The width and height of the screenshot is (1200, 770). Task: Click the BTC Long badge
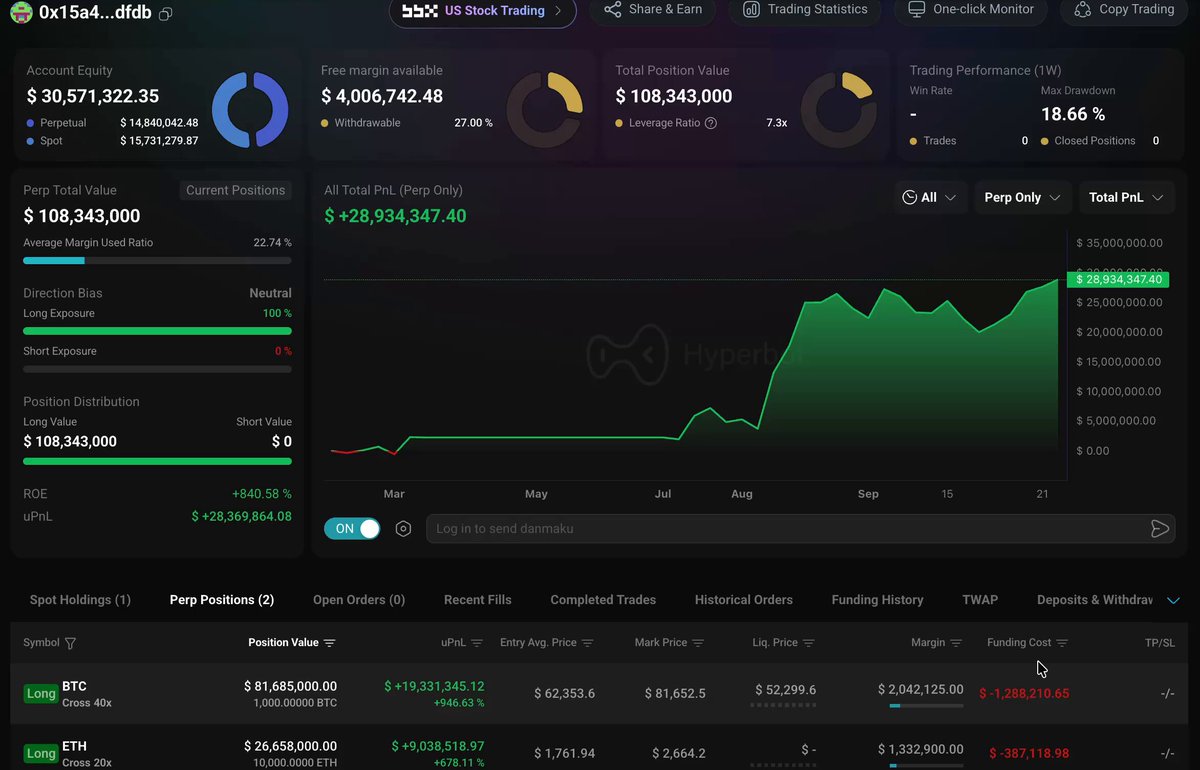point(41,693)
